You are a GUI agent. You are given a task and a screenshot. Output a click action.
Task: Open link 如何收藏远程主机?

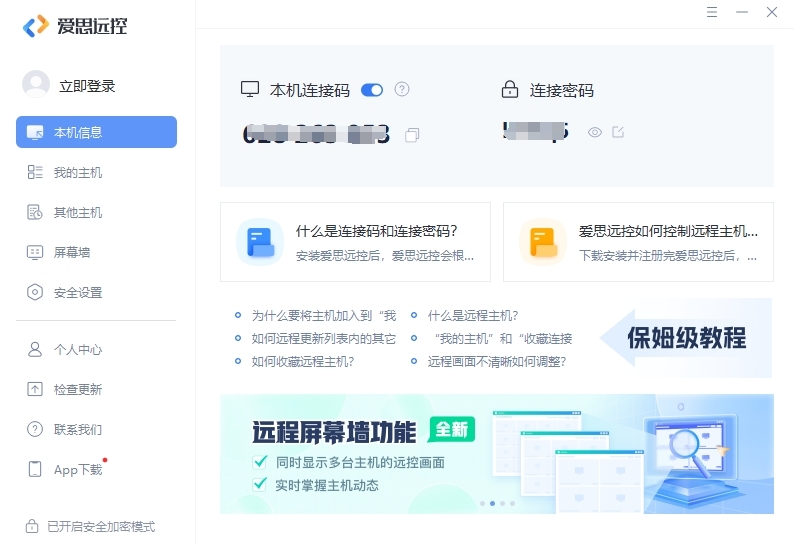(303, 361)
